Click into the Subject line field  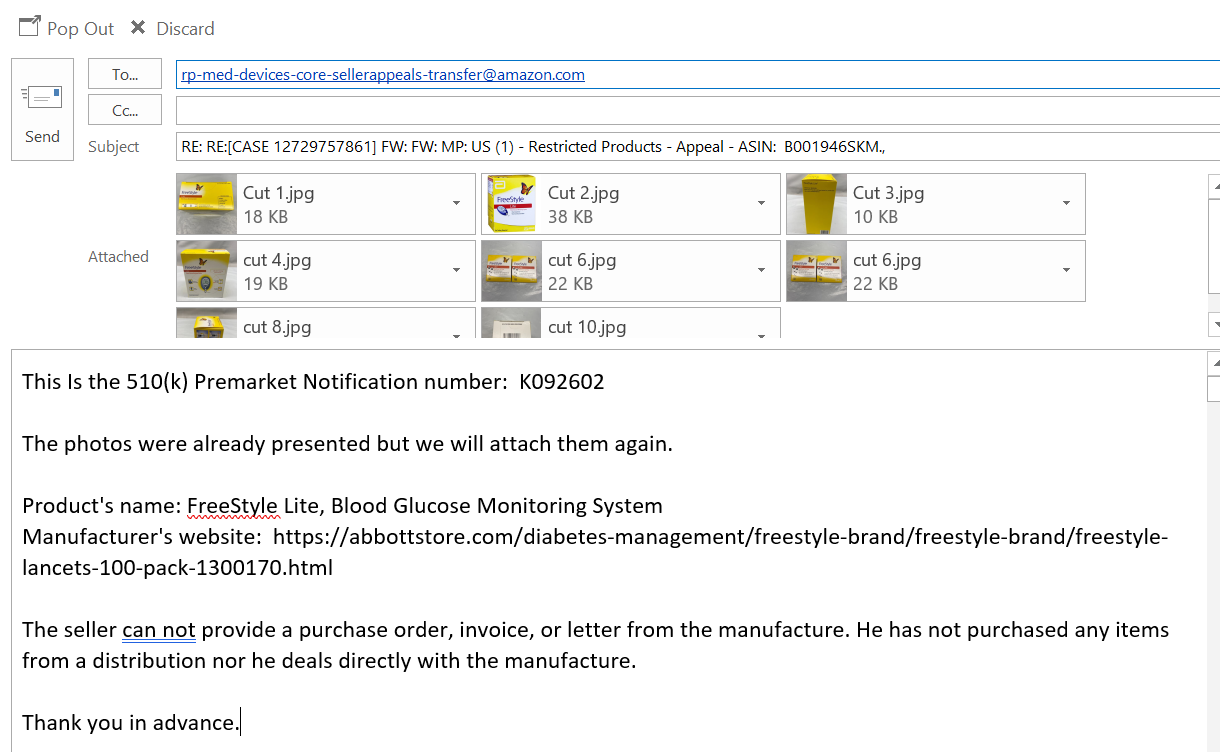[698, 146]
